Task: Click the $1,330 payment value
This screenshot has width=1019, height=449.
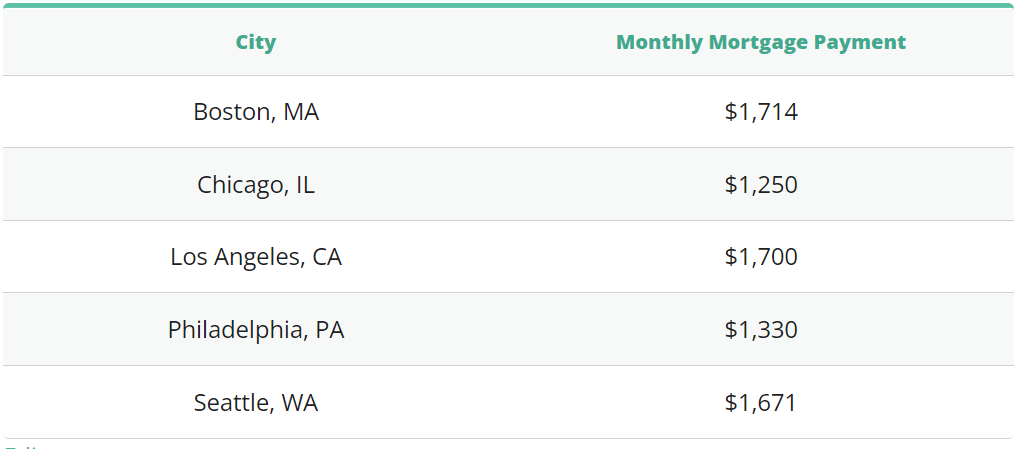Action: (761, 330)
